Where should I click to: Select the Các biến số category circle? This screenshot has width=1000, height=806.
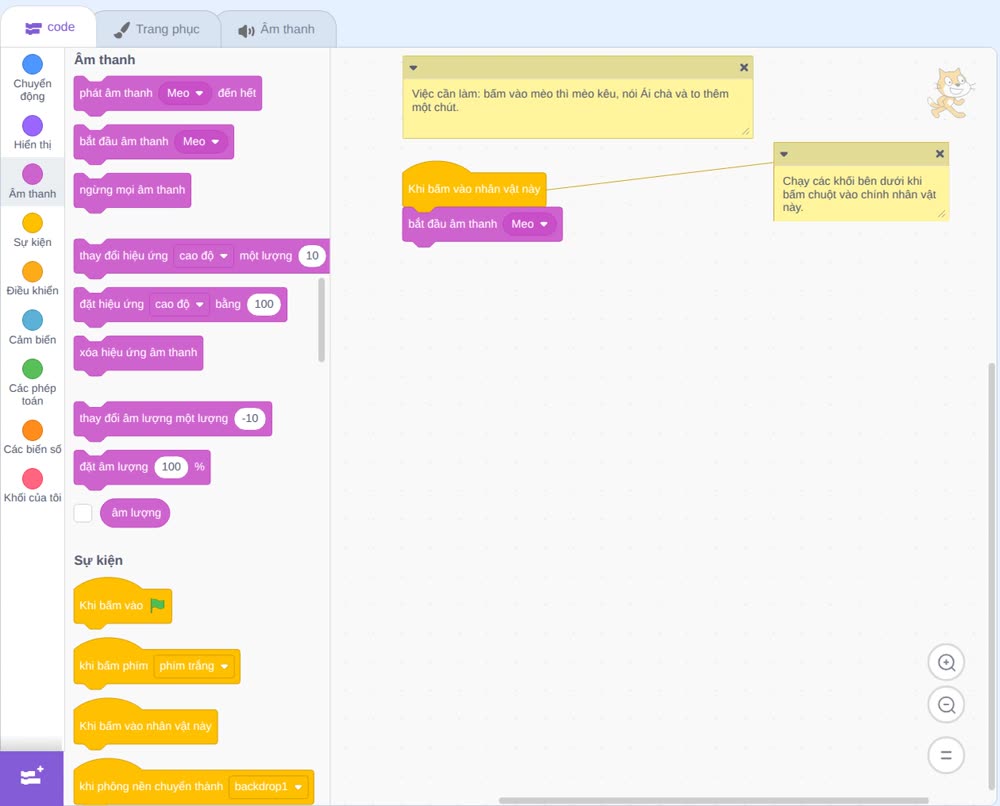tap(33, 430)
